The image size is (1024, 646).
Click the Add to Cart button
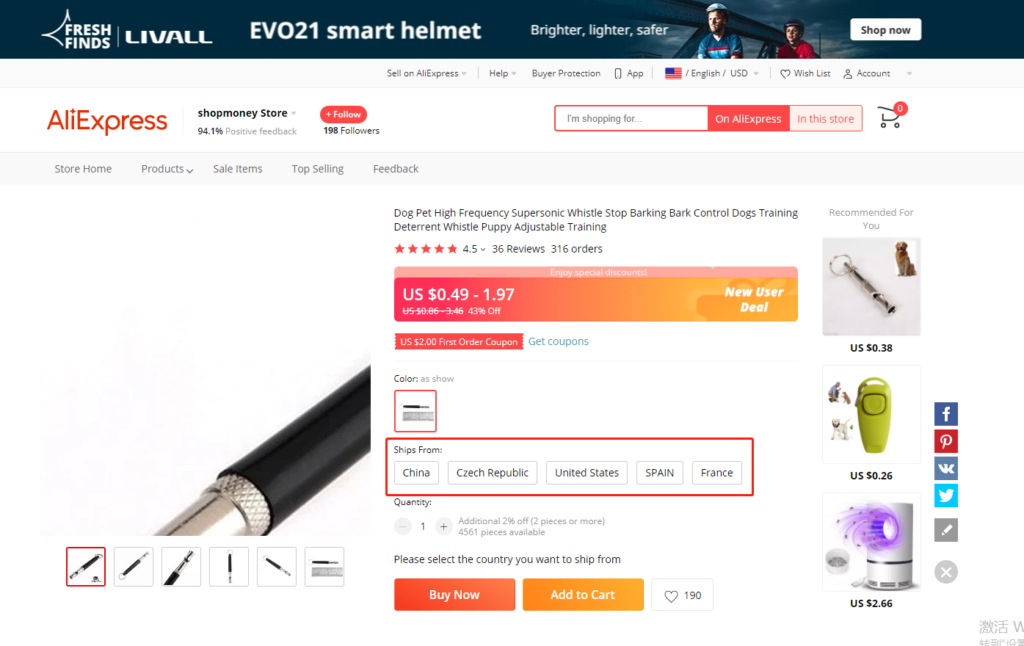pyautogui.click(x=583, y=594)
